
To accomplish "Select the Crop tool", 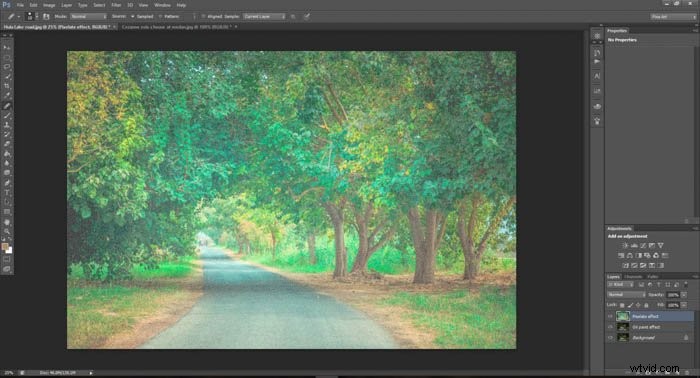I will coord(7,86).
